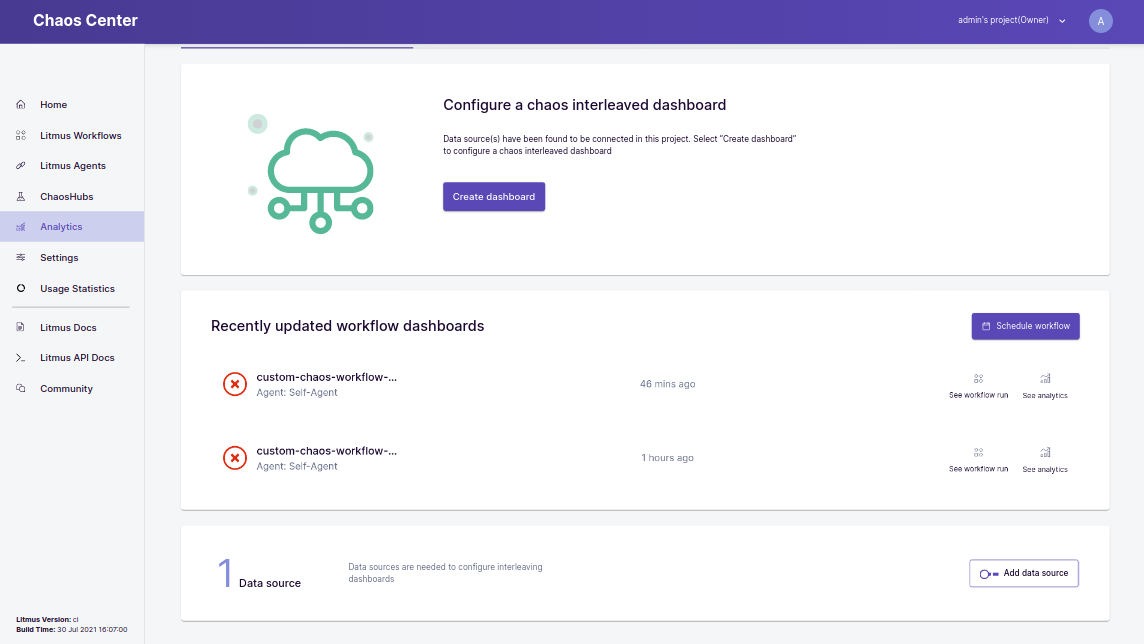Click the Schedule workflow button
The width and height of the screenshot is (1144, 644).
click(x=1025, y=326)
